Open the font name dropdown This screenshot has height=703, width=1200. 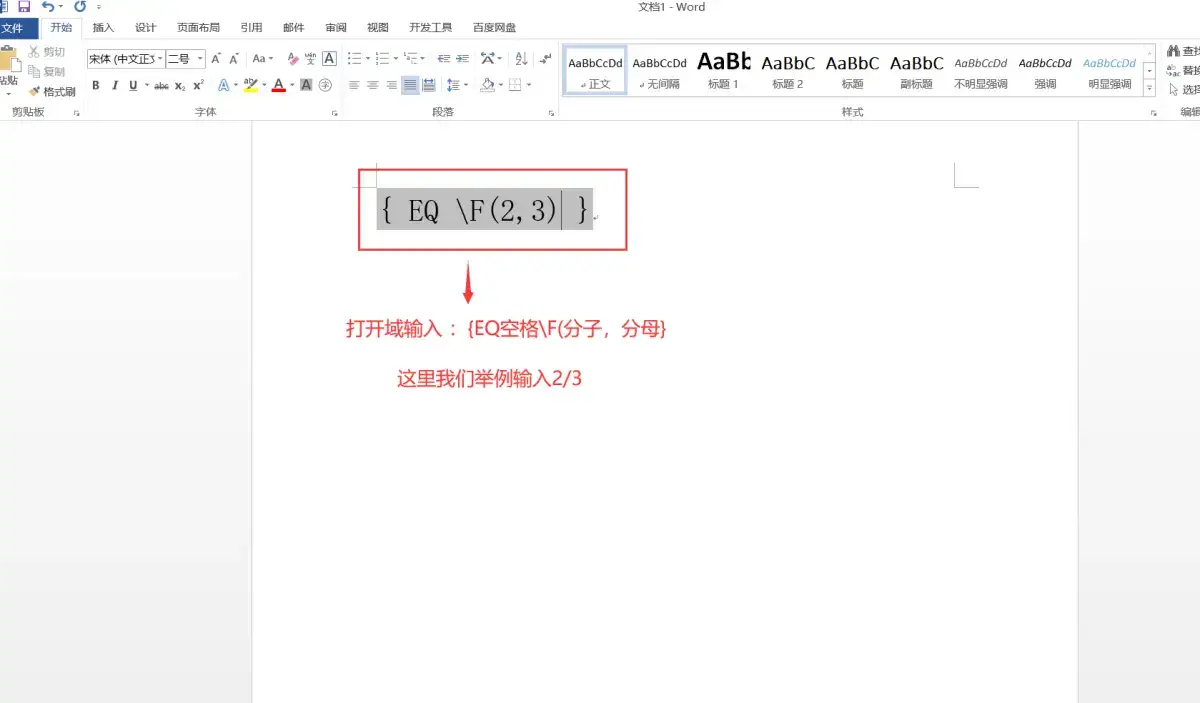[160, 59]
